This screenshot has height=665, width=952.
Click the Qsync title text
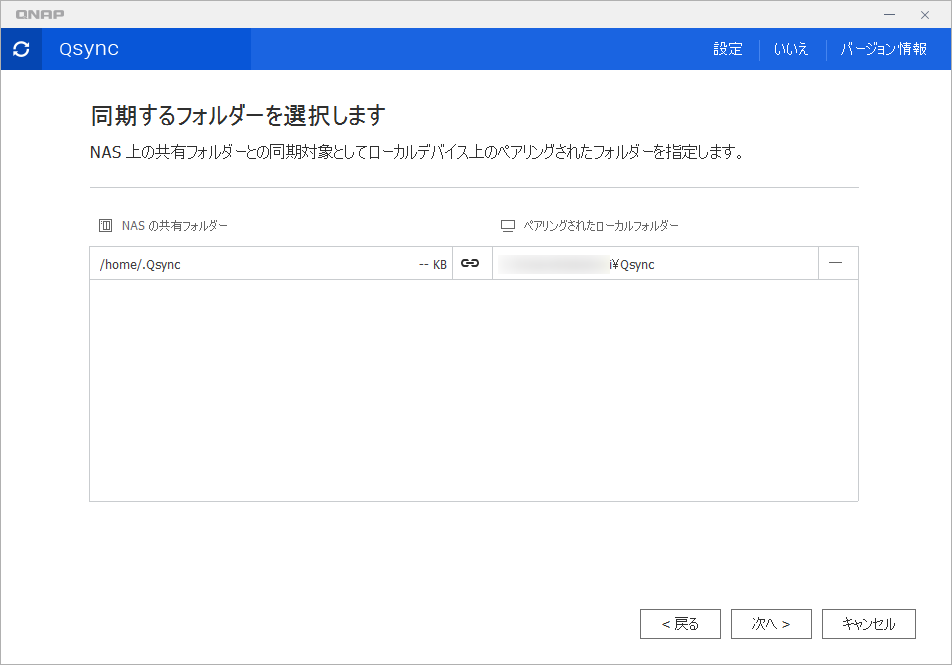click(89, 49)
